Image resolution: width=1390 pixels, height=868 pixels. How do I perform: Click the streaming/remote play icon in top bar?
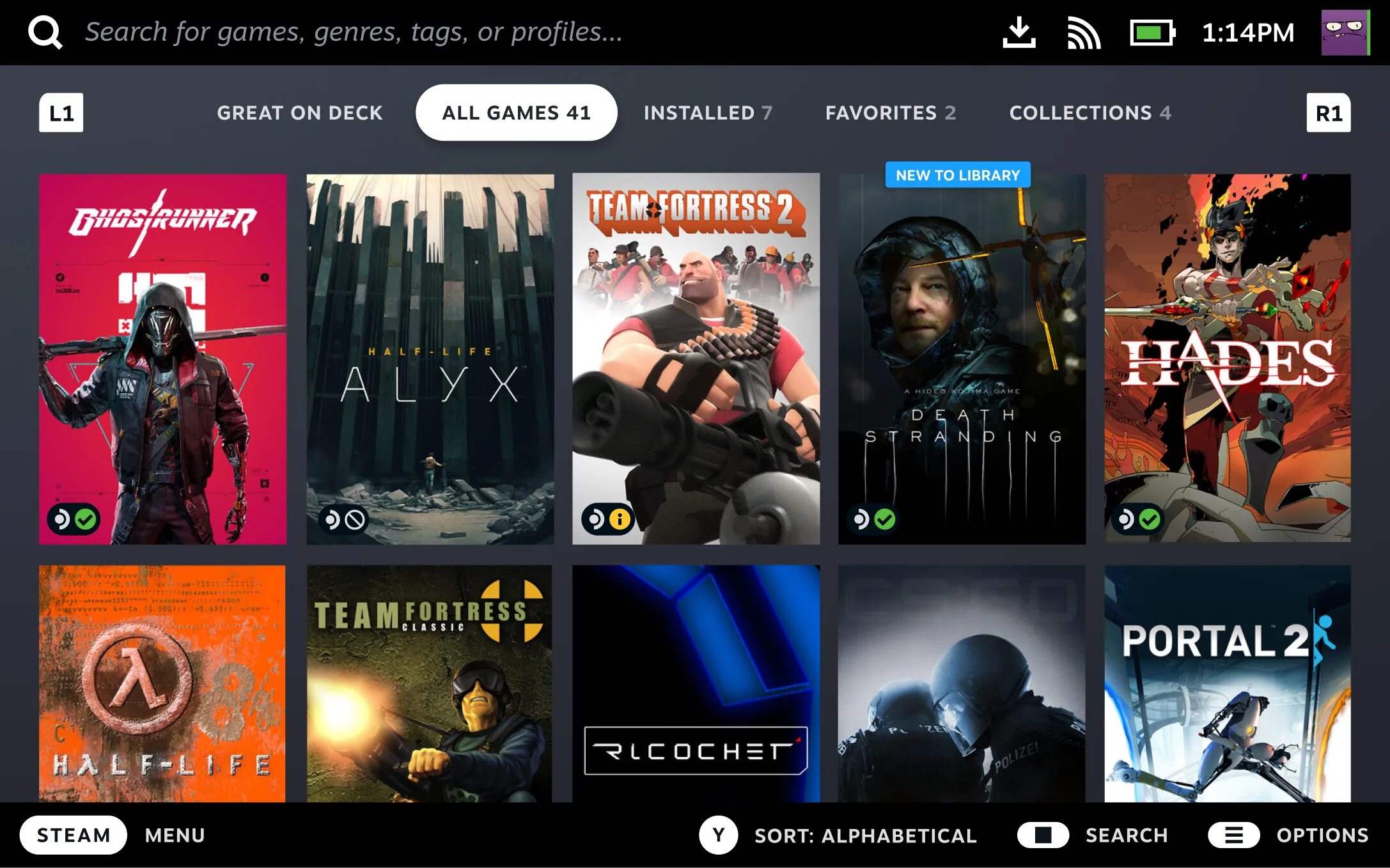coord(1083,32)
